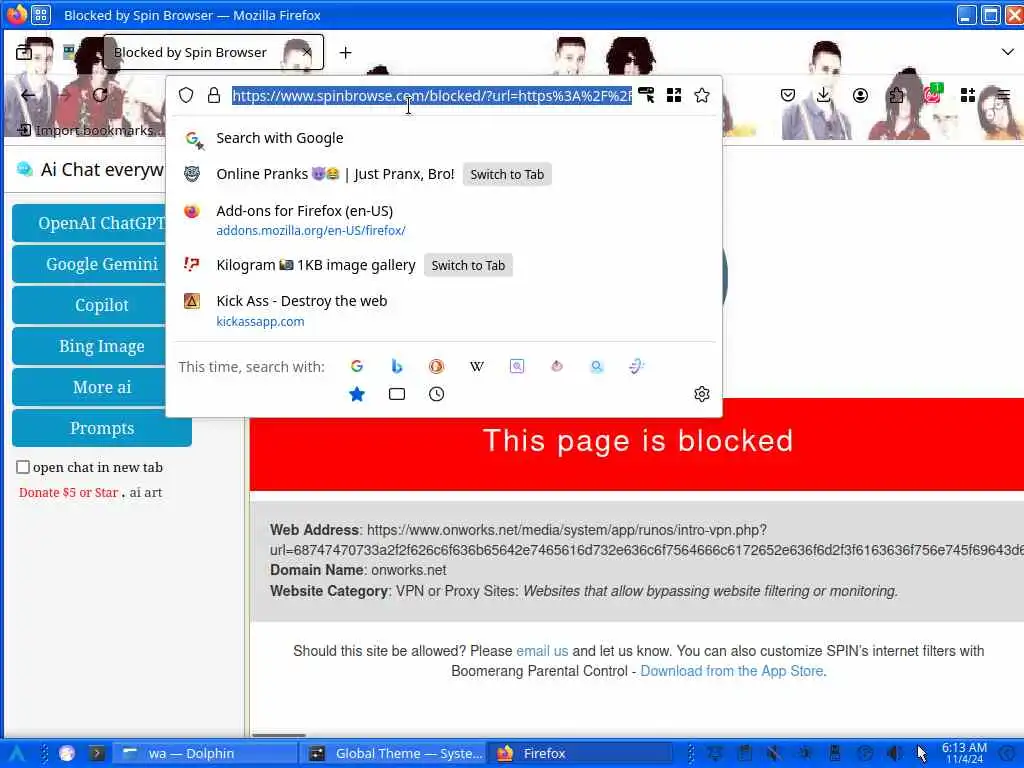Open a new tab with plus button
The height and width of the screenshot is (768, 1024).
[x=345, y=52]
